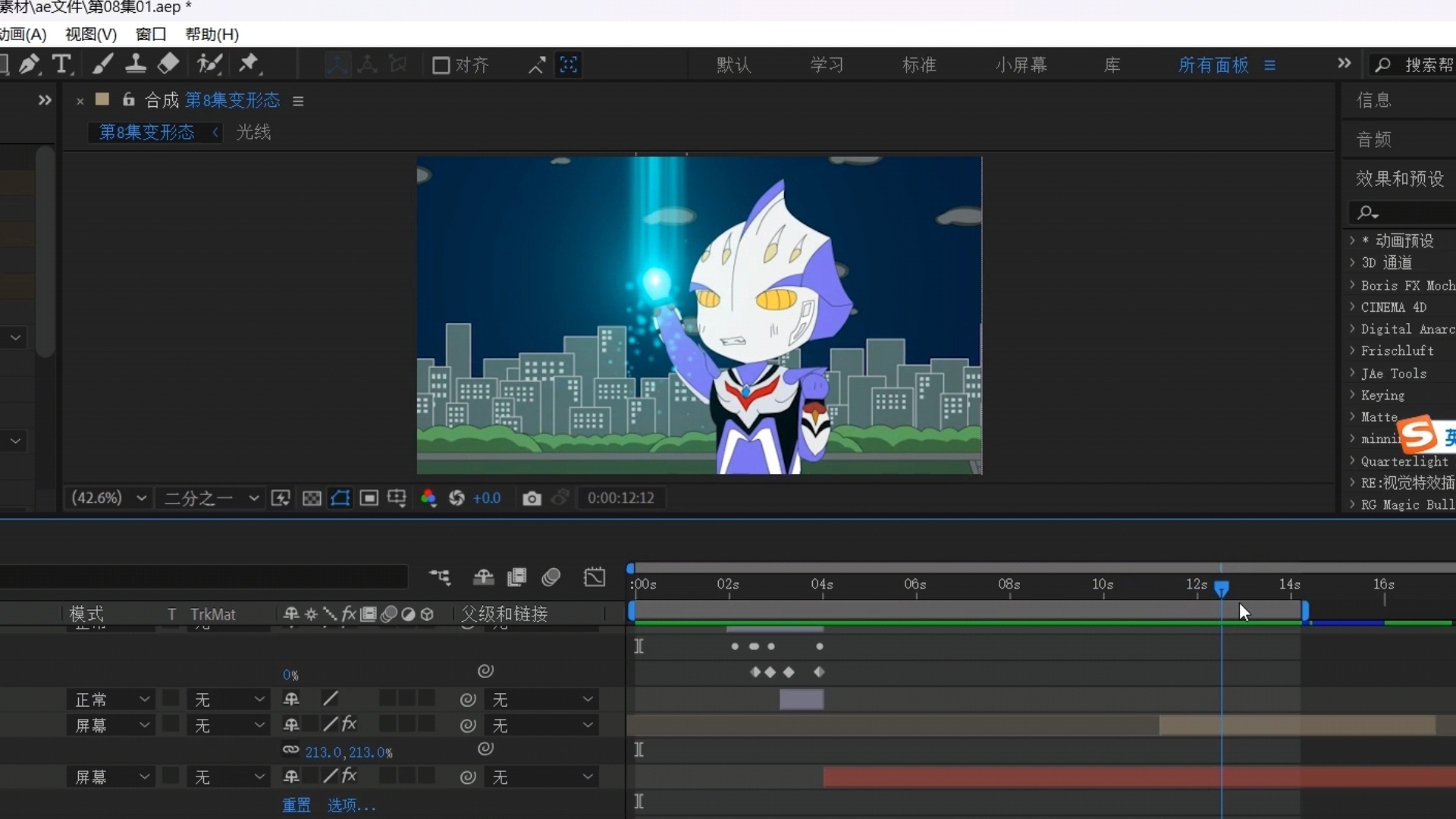Open the magnification 42.6% dropdown
The image size is (1456, 819).
(108, 498)
